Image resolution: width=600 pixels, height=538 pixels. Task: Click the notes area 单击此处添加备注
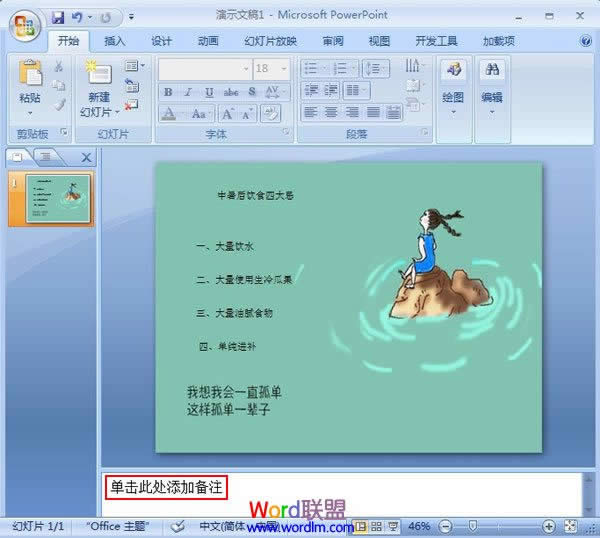click(166, 487)
